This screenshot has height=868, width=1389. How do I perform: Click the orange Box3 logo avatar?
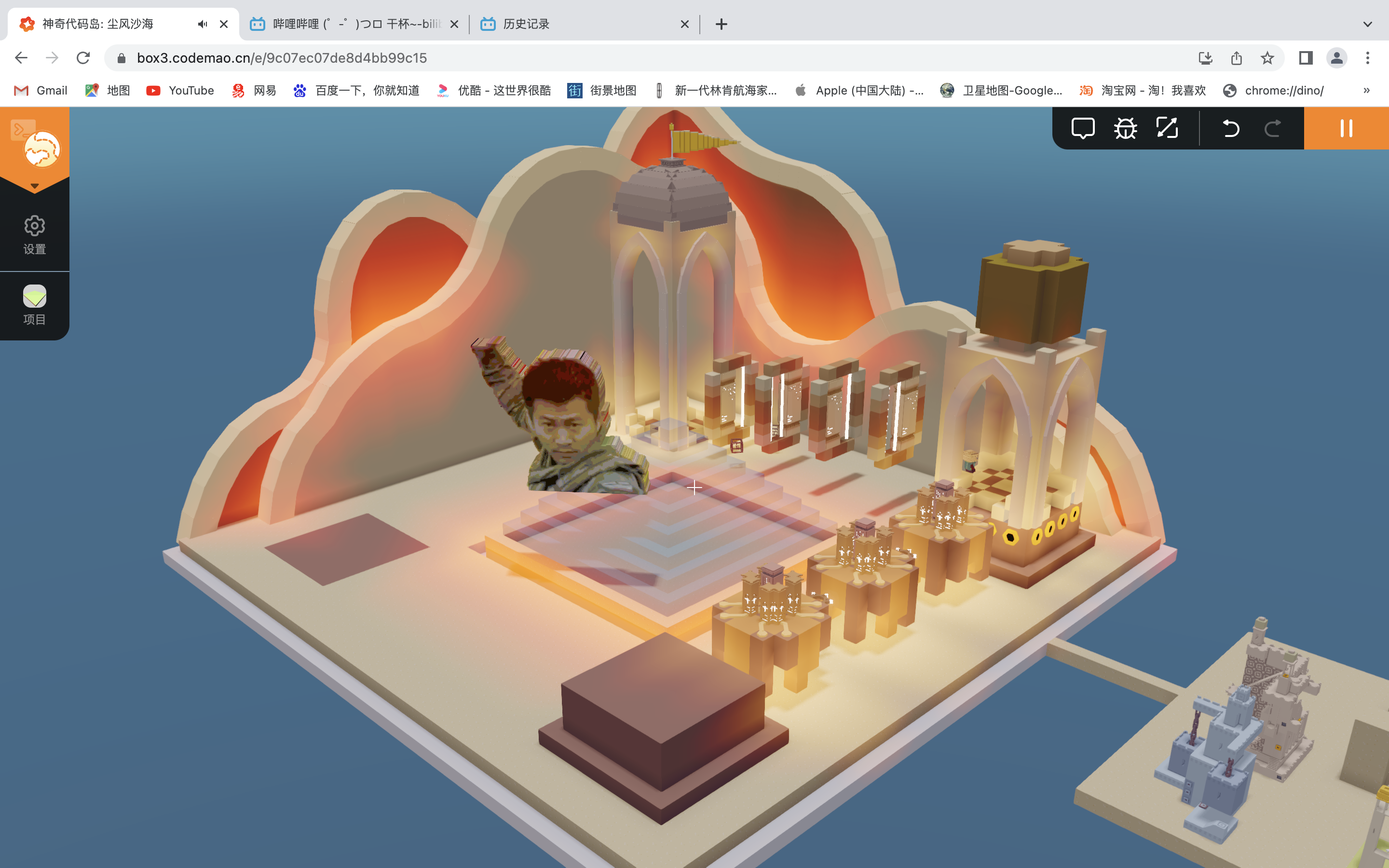42,149
